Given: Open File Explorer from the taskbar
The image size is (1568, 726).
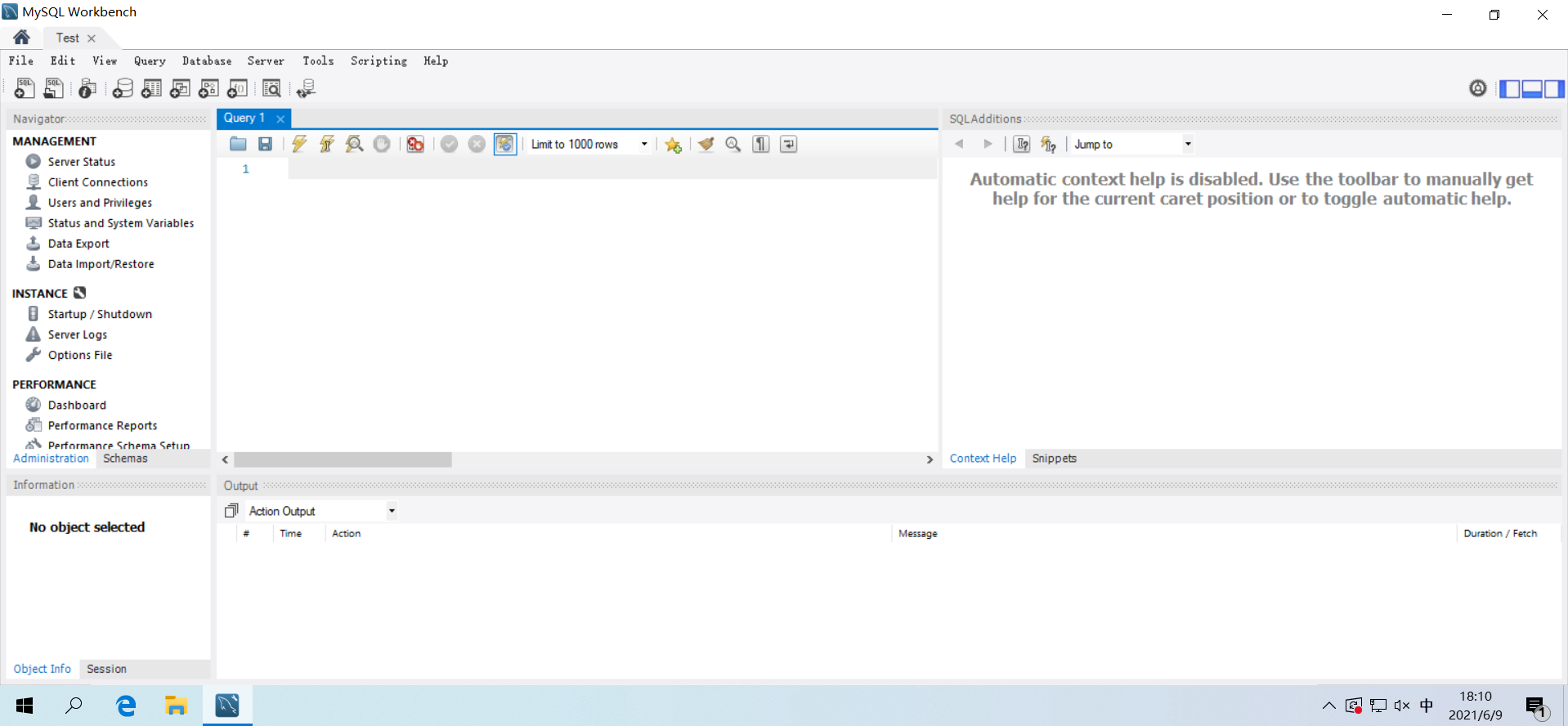Looking at the screenshot, I should [176, 705].
